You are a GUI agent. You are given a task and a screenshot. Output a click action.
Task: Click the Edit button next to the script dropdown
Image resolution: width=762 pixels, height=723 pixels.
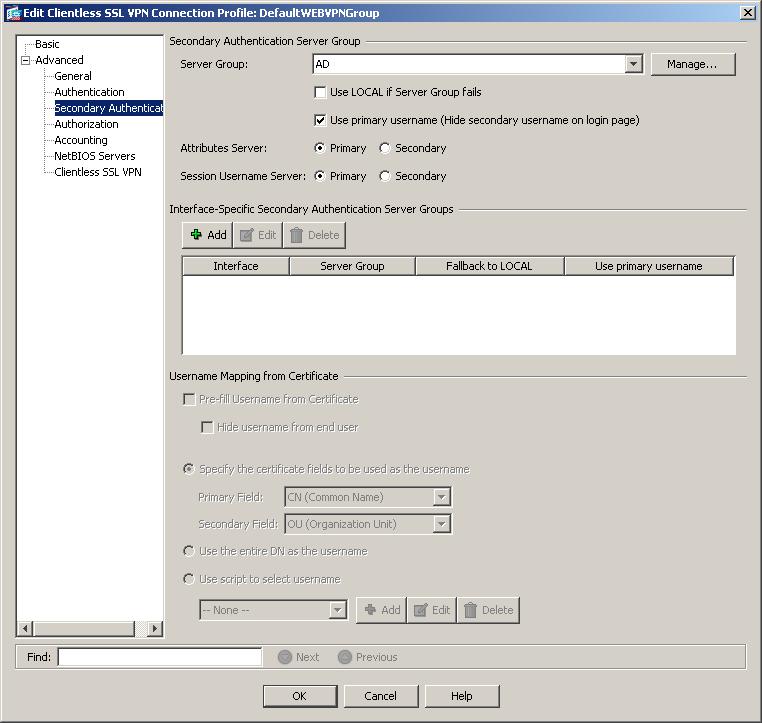(432, 610)
